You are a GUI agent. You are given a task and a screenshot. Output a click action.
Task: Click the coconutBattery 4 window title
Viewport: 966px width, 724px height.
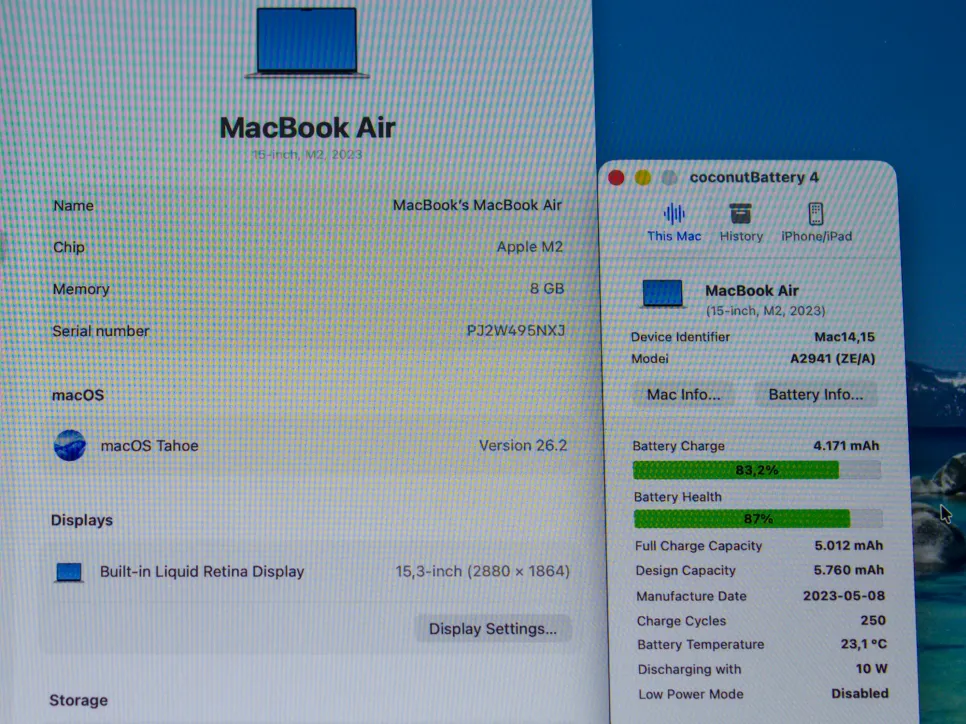coord(754,178)
